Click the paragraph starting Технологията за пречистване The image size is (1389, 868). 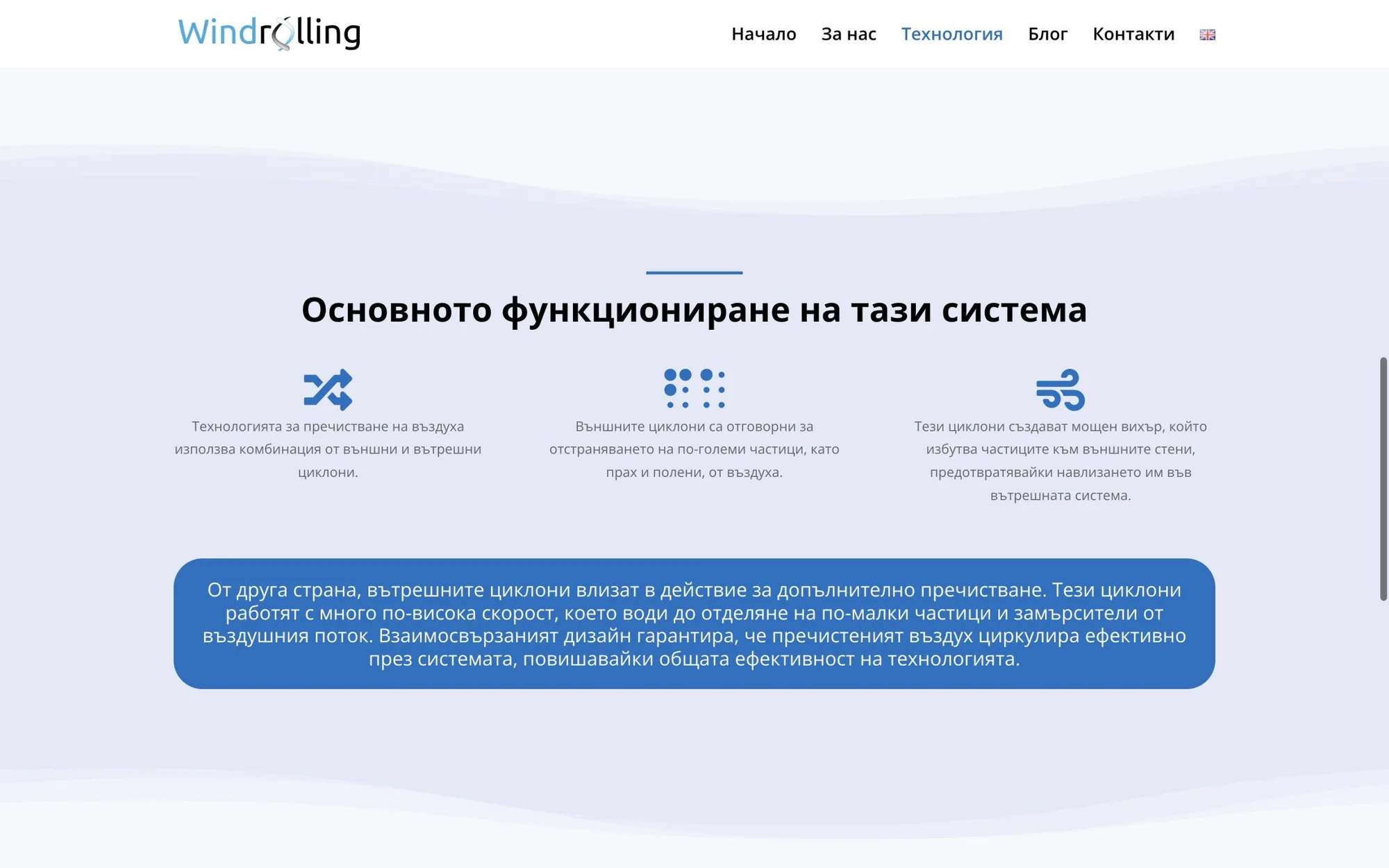pyautogui.click(x=328, y=449)
